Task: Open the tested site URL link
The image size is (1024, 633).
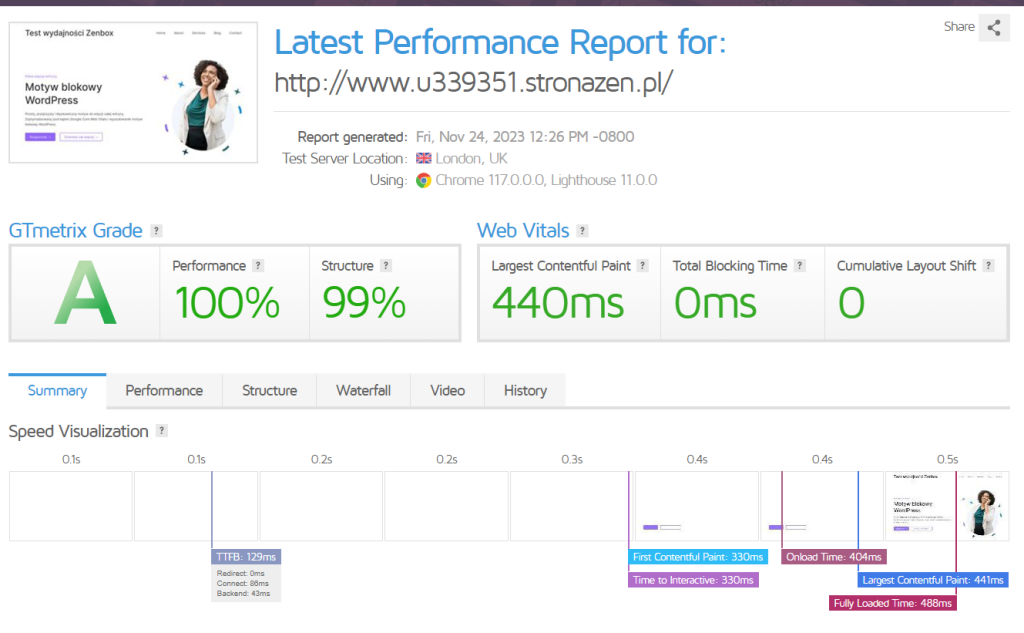Action: (473, 82)
